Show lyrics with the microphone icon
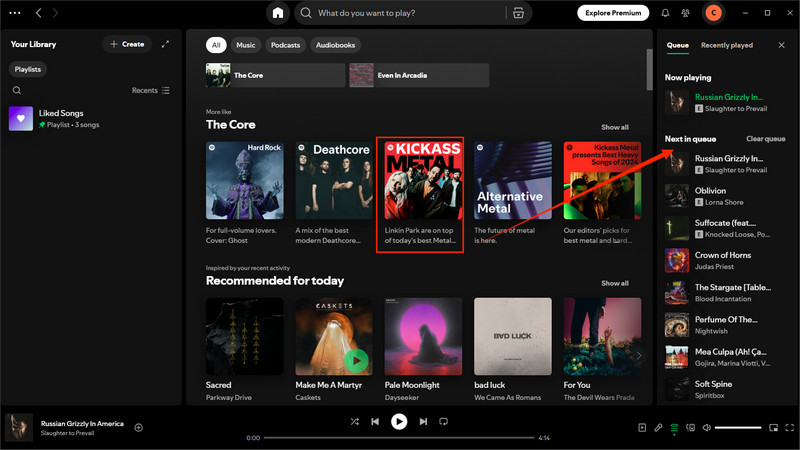Image resolution: width=800 pixels, height=450 pixels. (658, 428)
